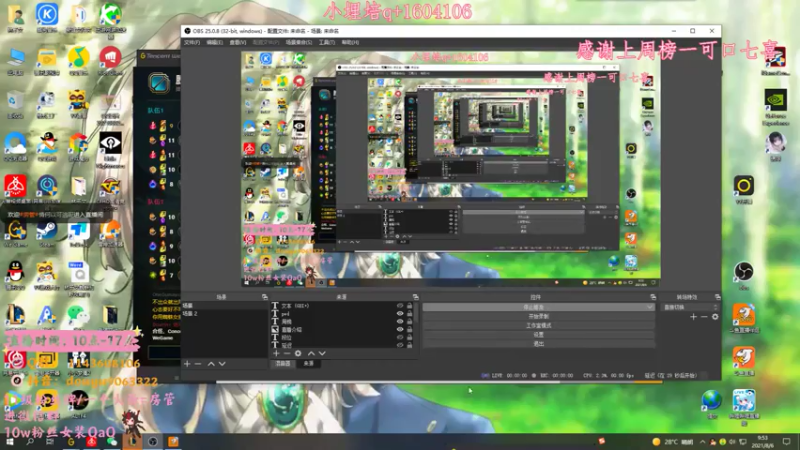Open the Windows Start menu

(10, 442)
